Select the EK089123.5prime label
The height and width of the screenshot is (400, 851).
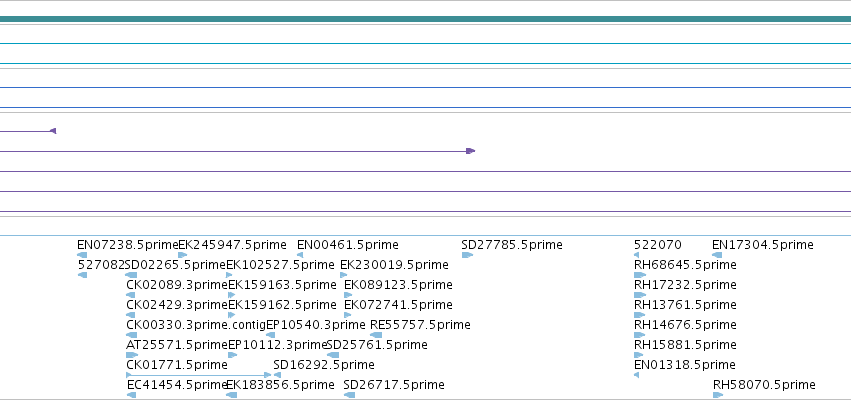pos(398,285)
